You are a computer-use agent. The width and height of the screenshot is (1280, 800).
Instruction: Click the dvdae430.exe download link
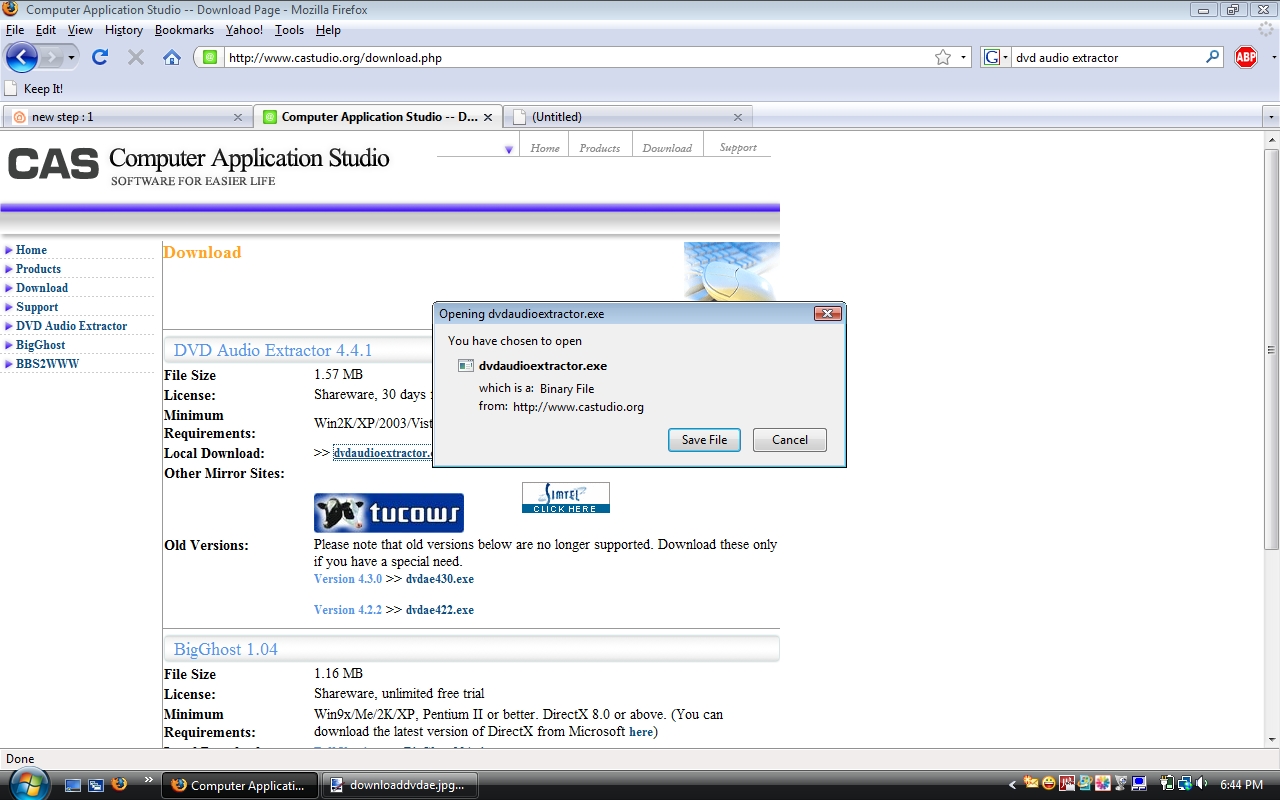(x=440, y=579)
